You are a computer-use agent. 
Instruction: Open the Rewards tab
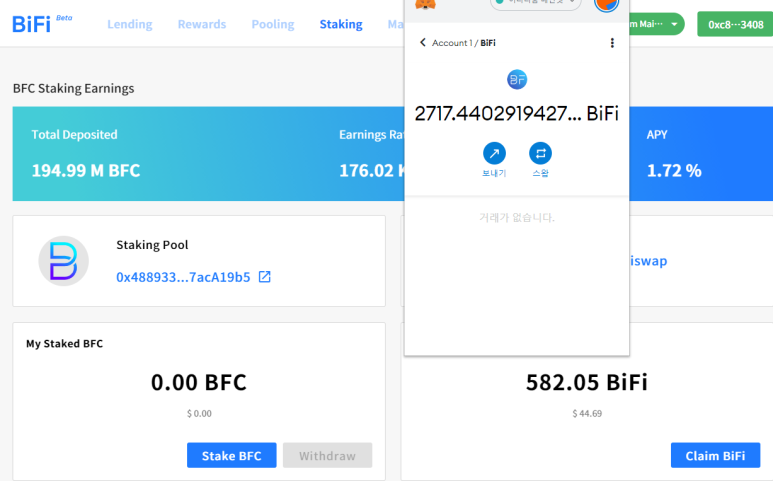202,24
